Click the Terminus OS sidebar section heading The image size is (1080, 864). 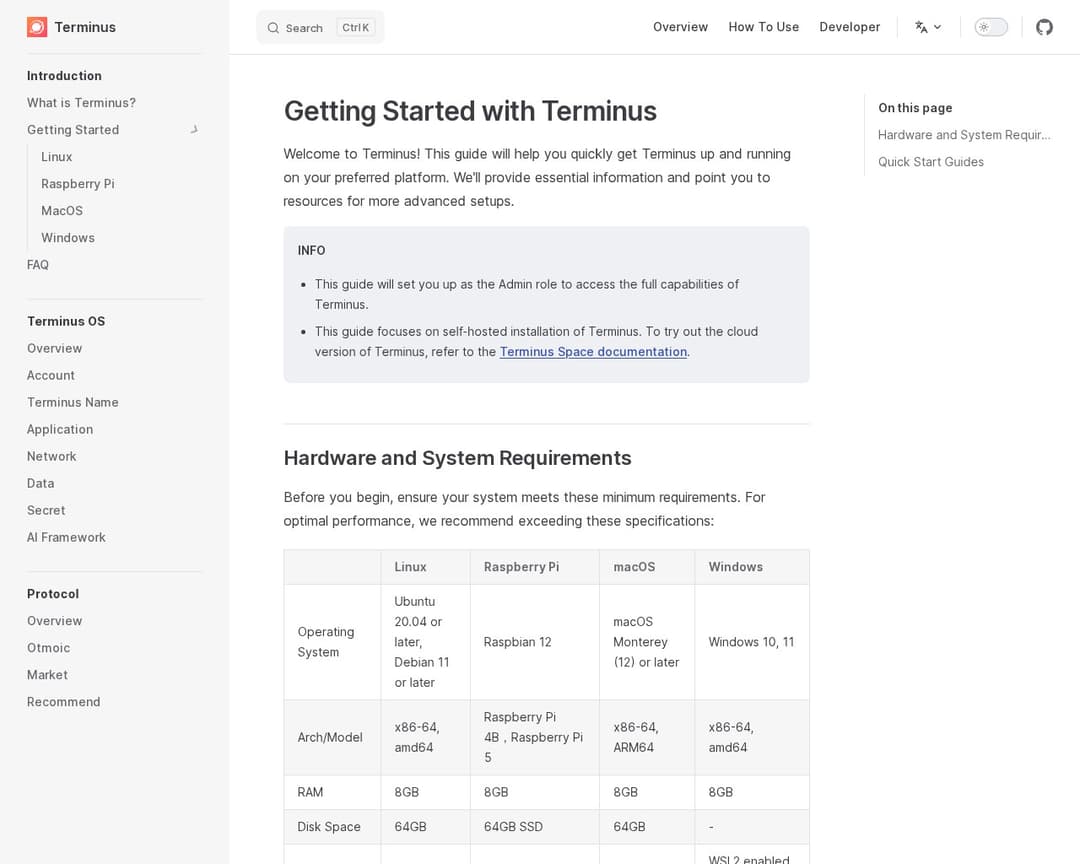[x=66, y=321]
